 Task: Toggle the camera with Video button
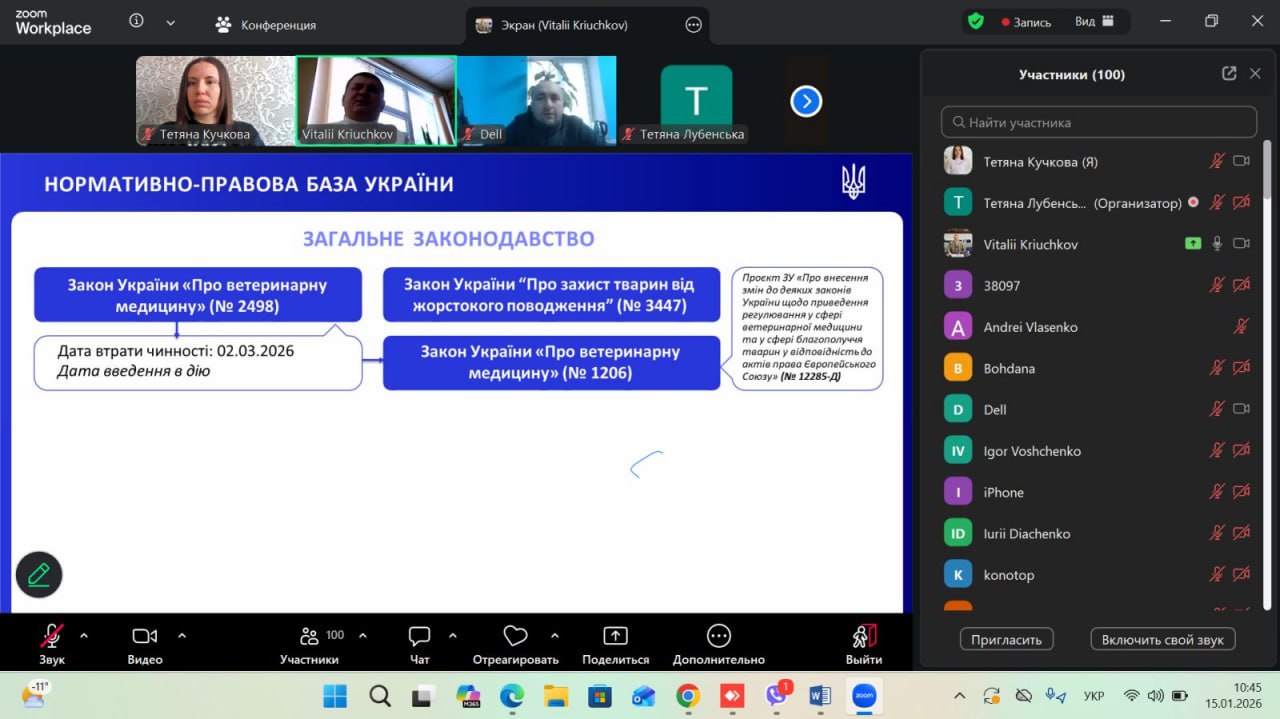click(x=145, y=637)
